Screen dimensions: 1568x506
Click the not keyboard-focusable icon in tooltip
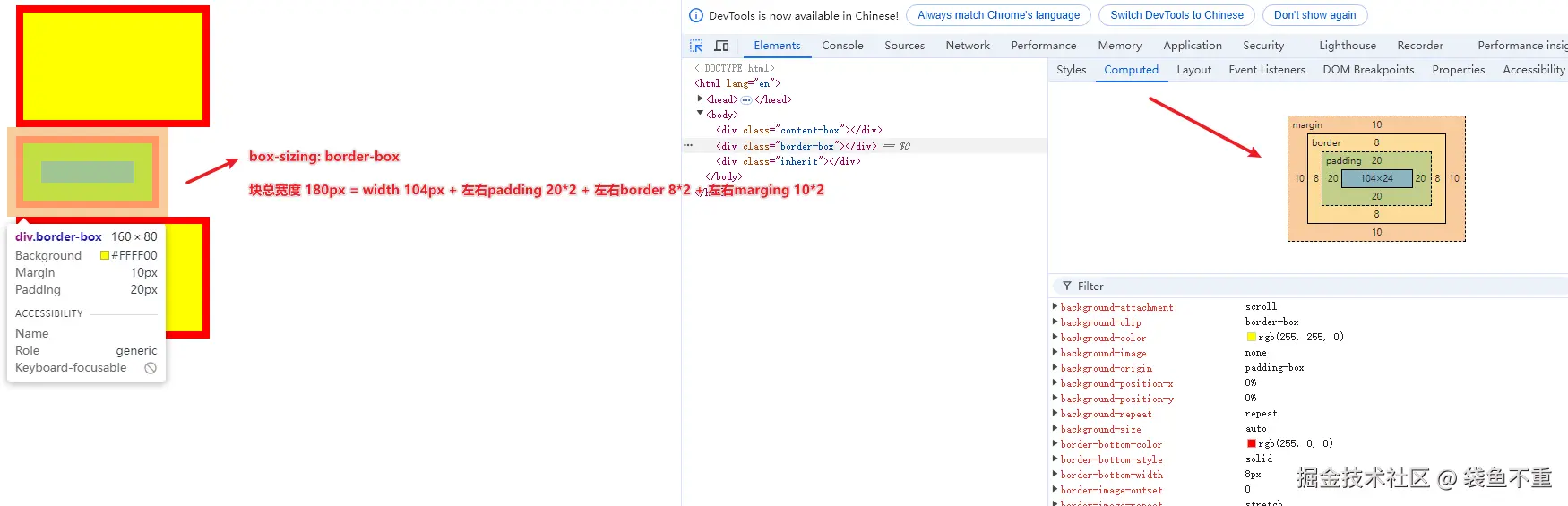[151, 368]
